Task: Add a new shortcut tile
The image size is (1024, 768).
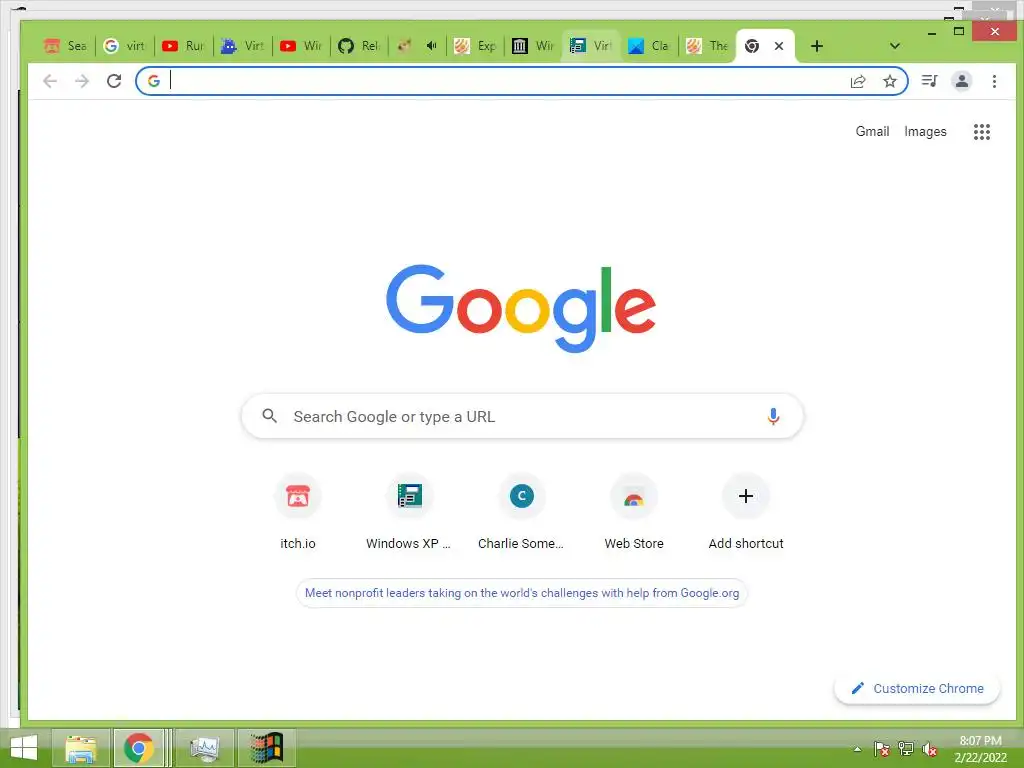Action: [x=746, y=512]
